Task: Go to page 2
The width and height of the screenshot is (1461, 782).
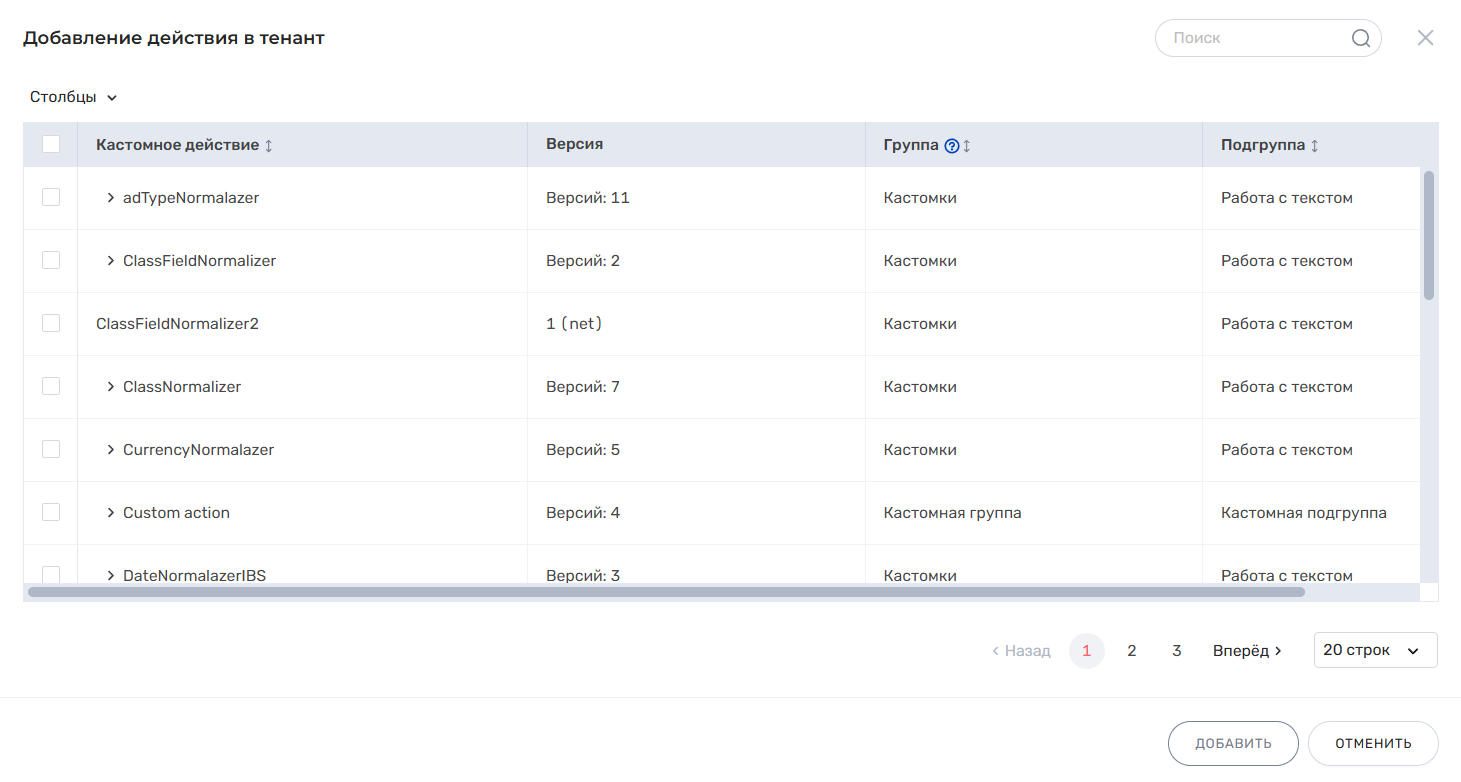Action: (1131, 651)
